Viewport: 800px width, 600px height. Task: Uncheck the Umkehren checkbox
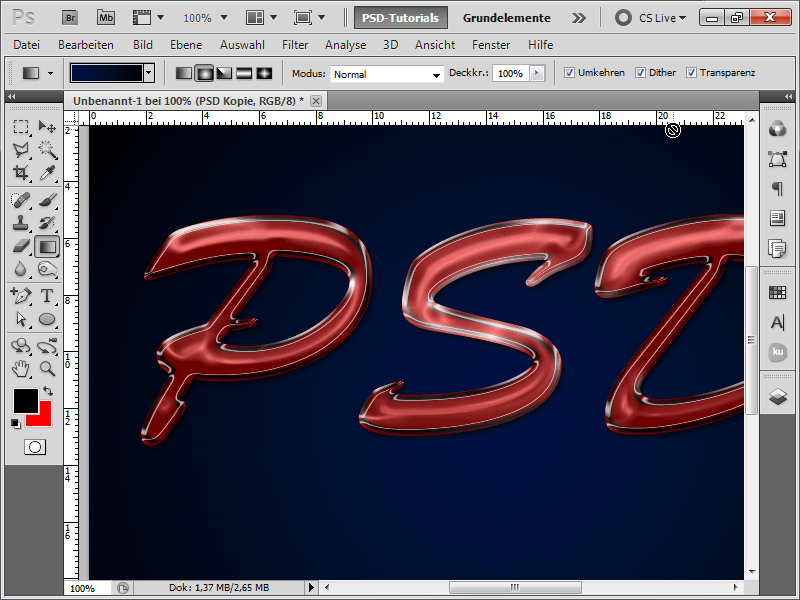(x=569, y=73)
